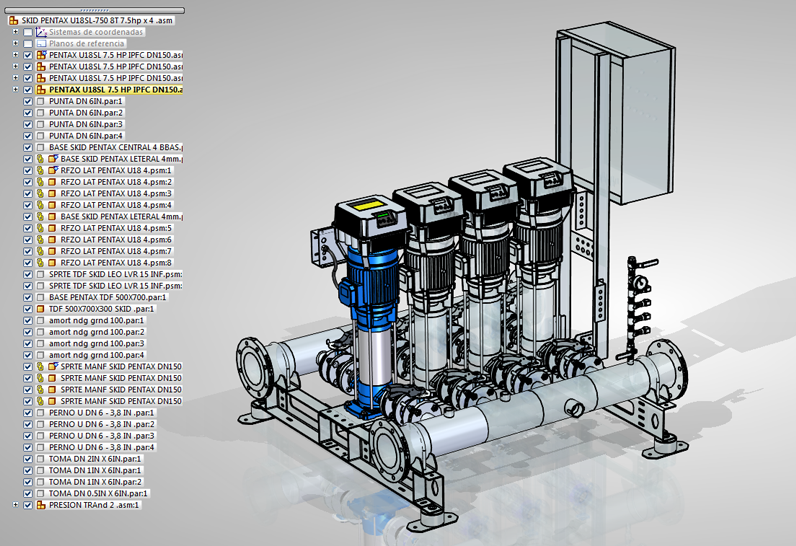Select the SKID PENTAX U18SL-750 8T root name
The height and width of the screenshot is (546, 796).
[97, 21]
